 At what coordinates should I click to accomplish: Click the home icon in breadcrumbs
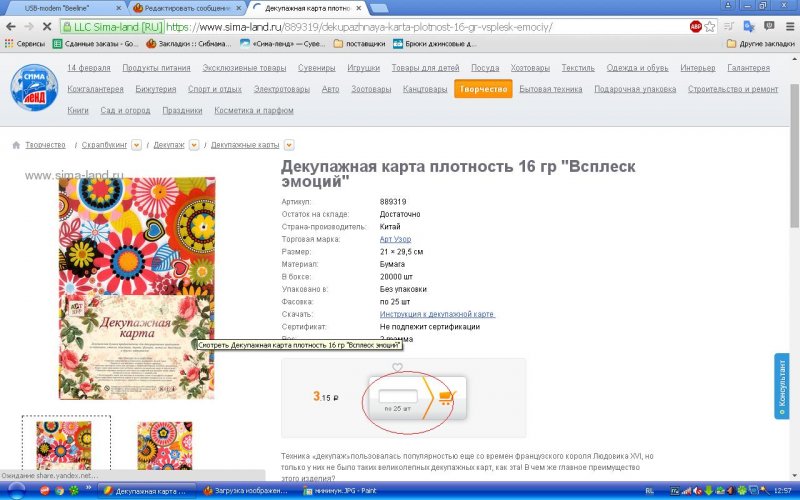[16, 145]
